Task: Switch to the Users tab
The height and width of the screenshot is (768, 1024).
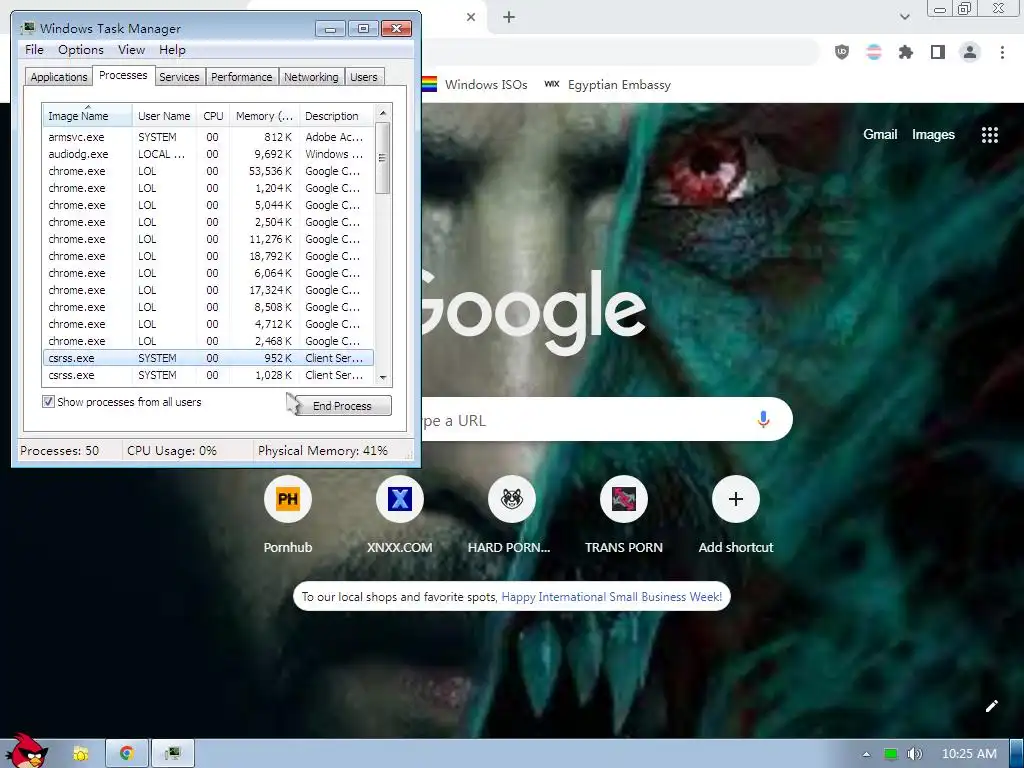Action: pos(363,76)
